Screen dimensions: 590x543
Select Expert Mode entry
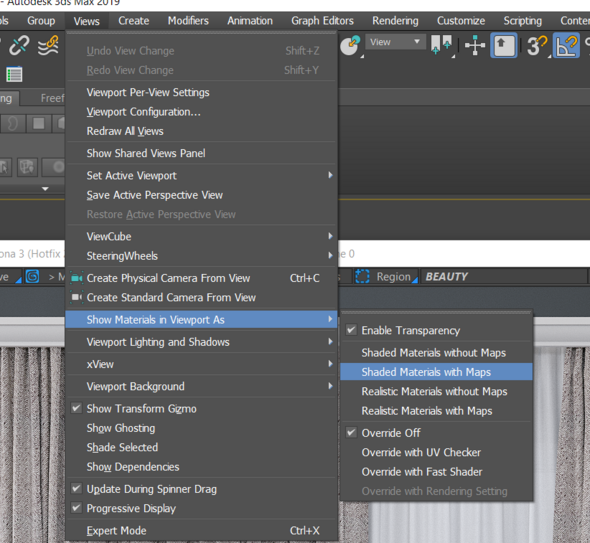[201, 531]
